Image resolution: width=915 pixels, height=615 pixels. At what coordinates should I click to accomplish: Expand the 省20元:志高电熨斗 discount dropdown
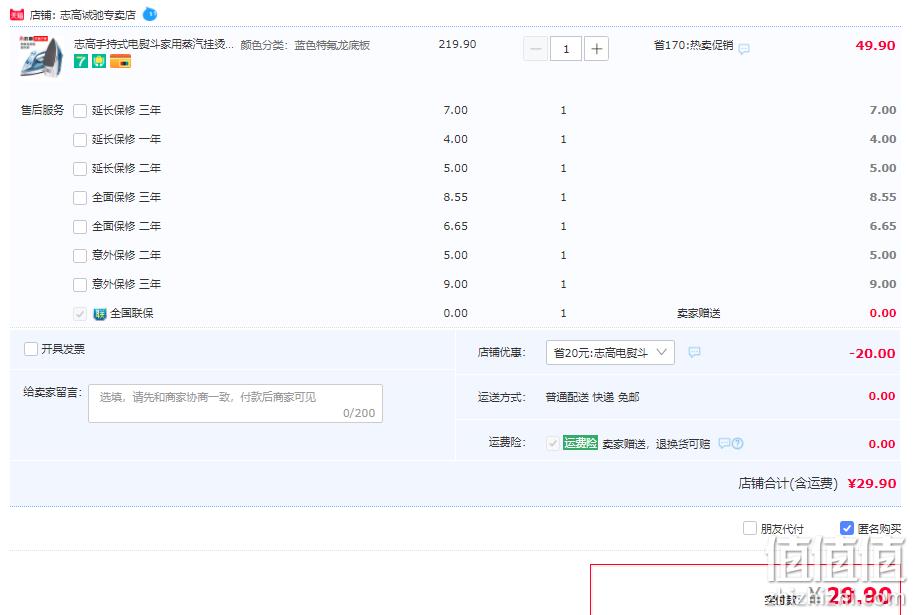pyautogui.click(x=610, y=352)
